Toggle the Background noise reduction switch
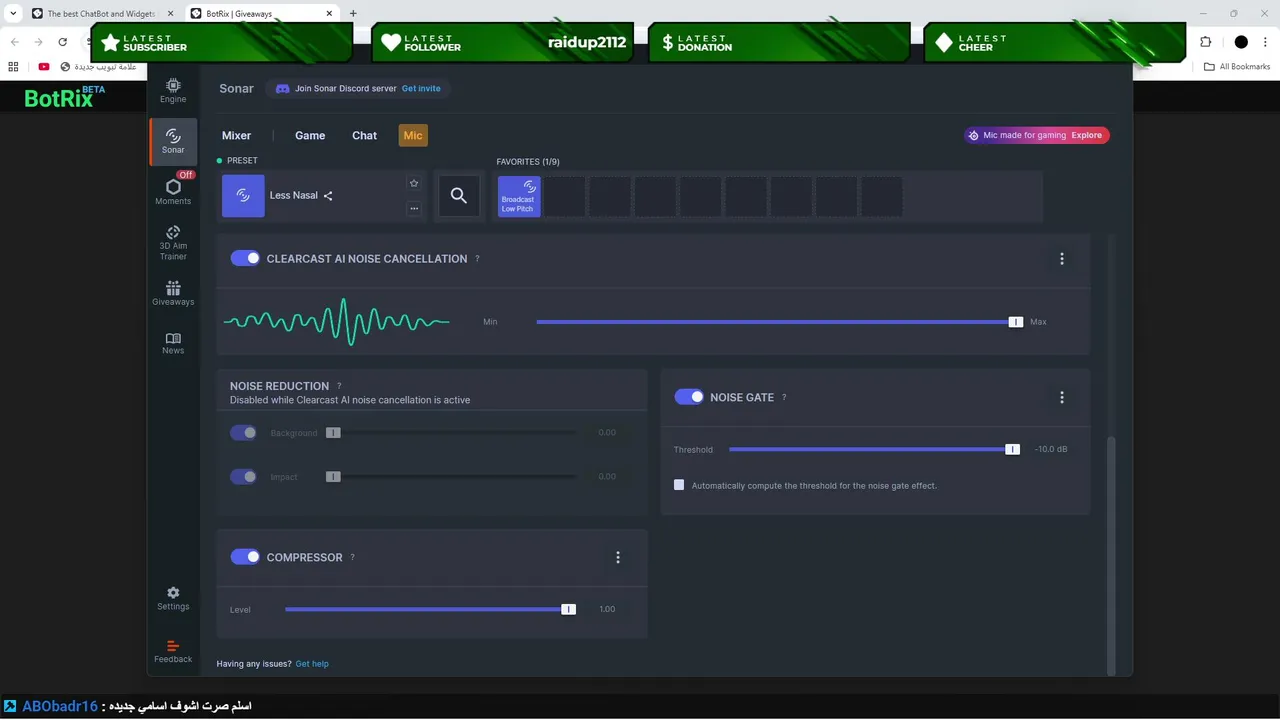This screenshot has height=720, width=1280. pyautogui.click(x=243, y=433)
